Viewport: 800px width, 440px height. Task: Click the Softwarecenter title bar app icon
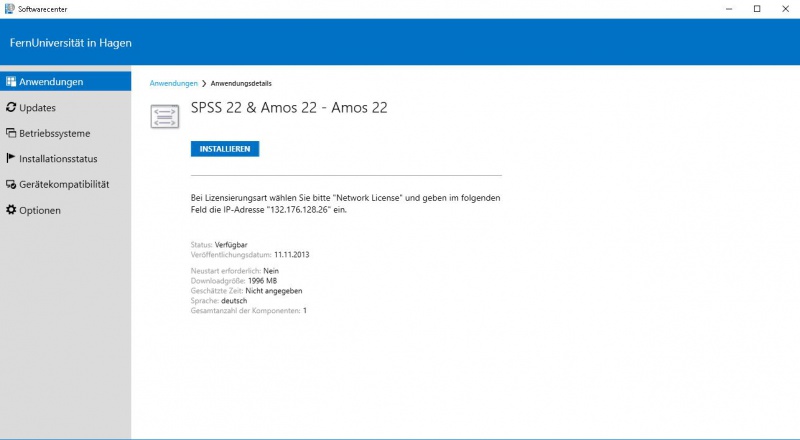click(x=9, y=9)
